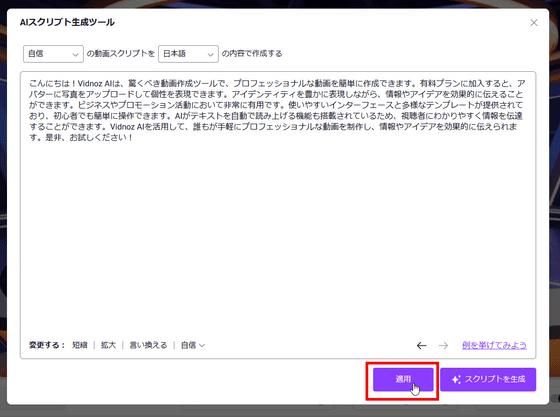Click the スクリプトを生成 button

point(488,380)
